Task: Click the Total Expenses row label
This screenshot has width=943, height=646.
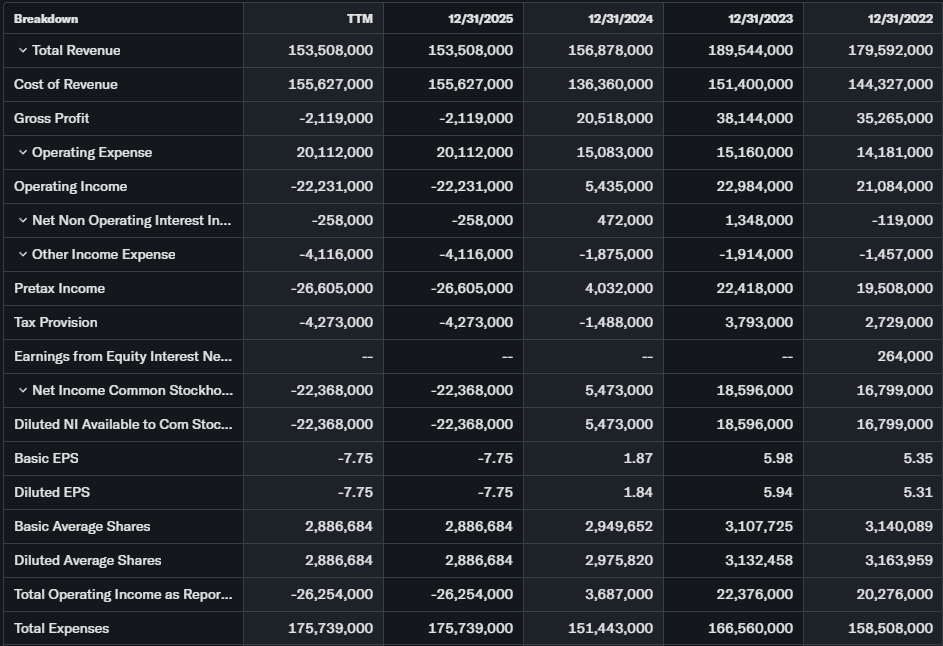Action: (62, 629)
